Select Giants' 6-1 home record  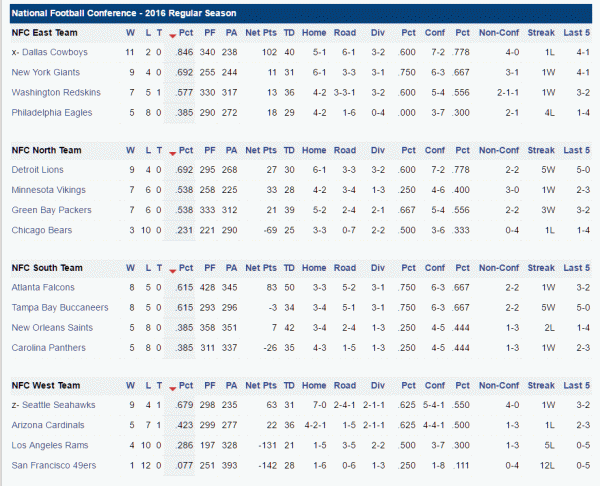pos(319,72)
